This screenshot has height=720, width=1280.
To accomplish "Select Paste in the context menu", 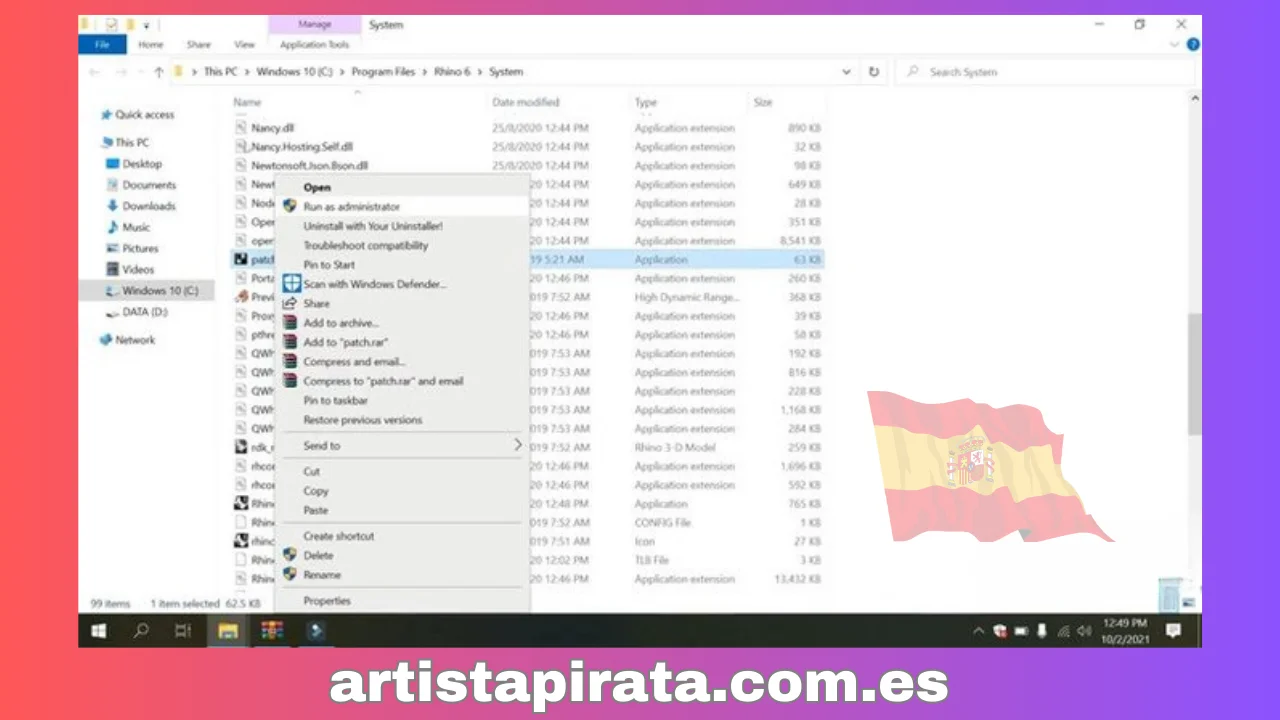I will [316, 510].
